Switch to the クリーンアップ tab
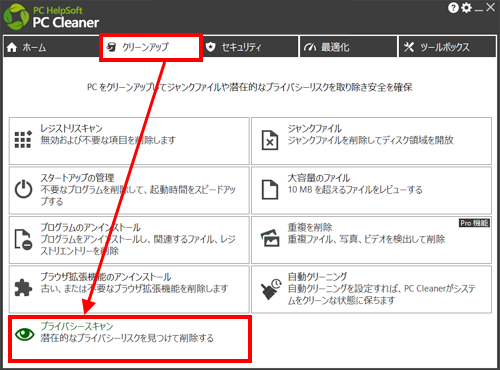500x370 pixels. coord(151,47)
